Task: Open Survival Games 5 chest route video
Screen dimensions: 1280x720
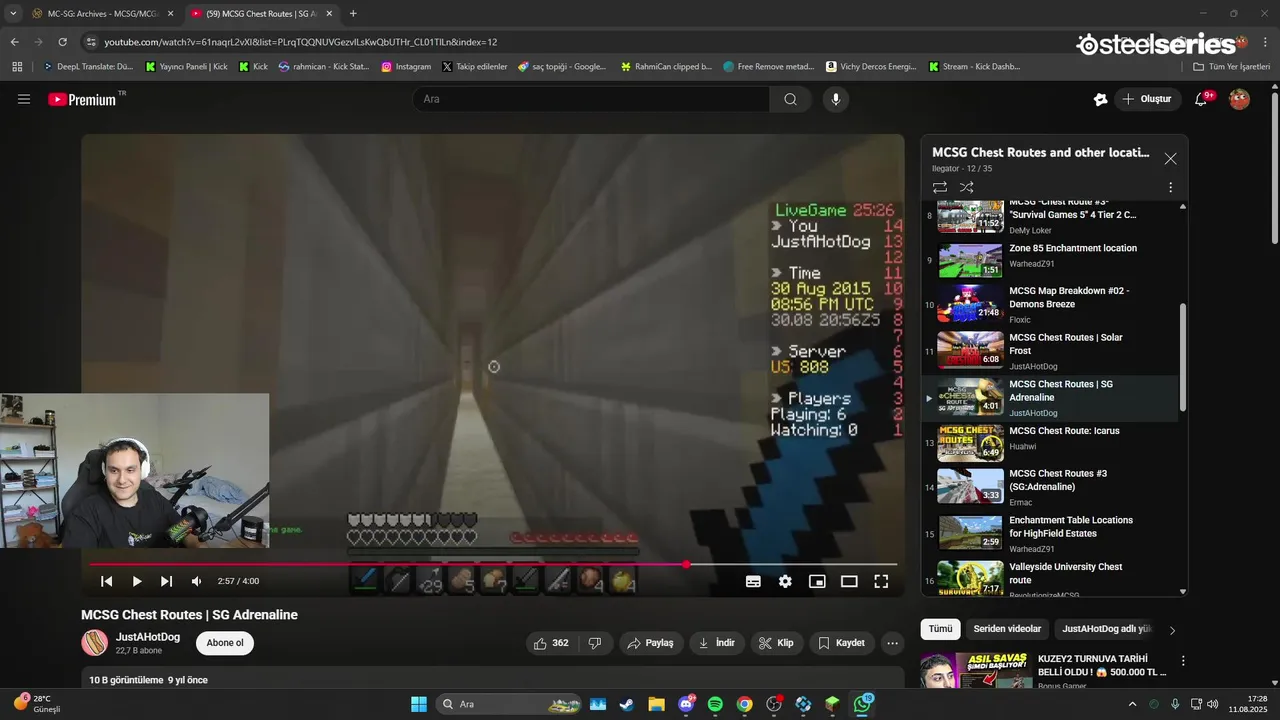Action: (x=1050, y=216)
